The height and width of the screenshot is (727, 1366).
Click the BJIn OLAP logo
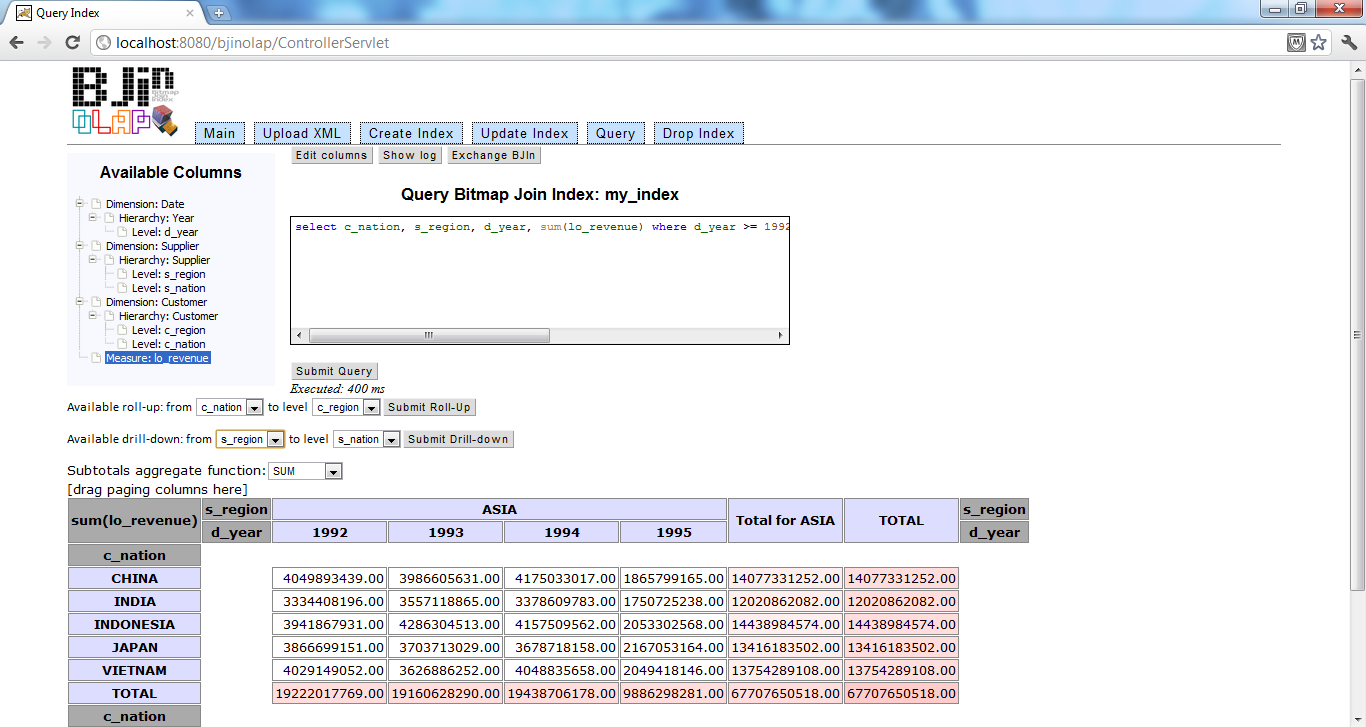[x=125, y=101]
